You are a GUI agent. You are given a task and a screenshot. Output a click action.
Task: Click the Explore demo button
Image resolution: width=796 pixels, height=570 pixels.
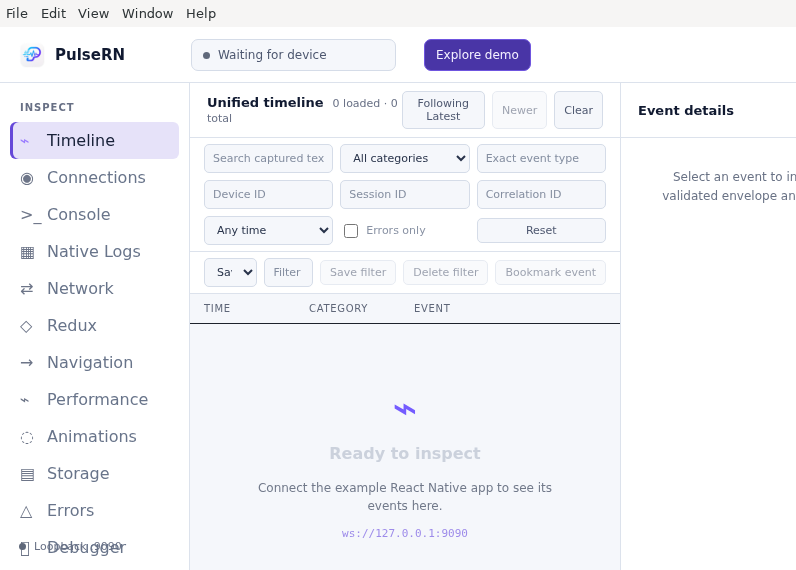(x=477, y=55)
